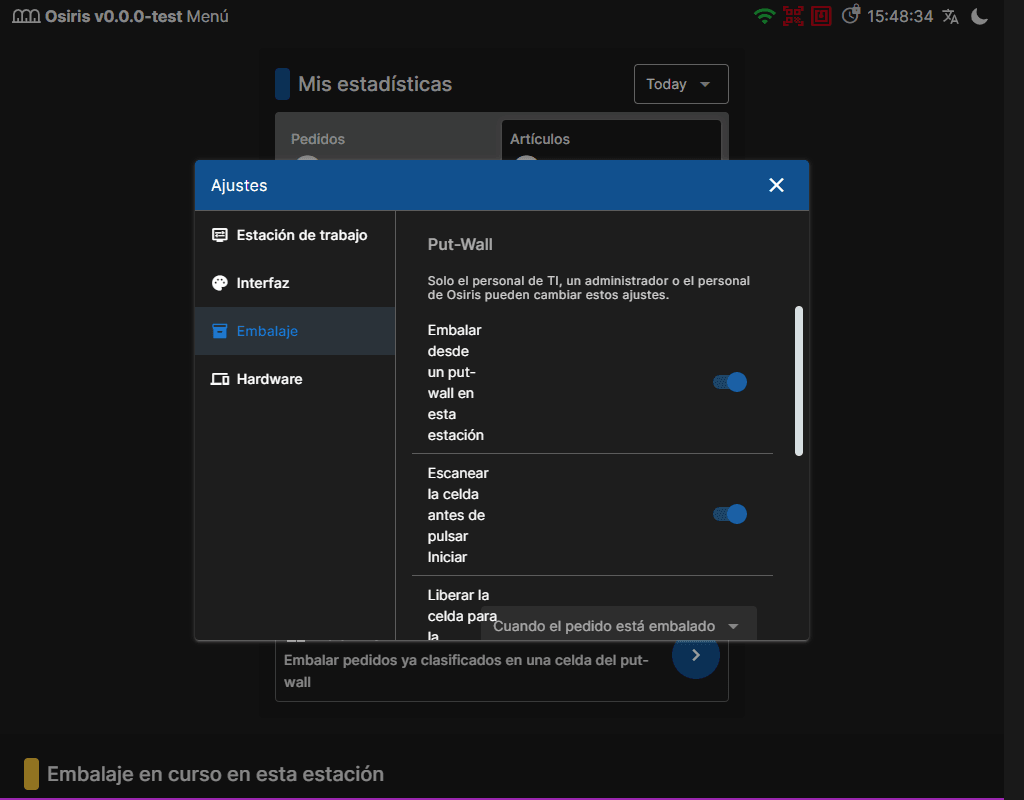
Task: Click 'Embalaje en curso en esta estación' heading
Action: pyautogui.click(x=216, y=774)
